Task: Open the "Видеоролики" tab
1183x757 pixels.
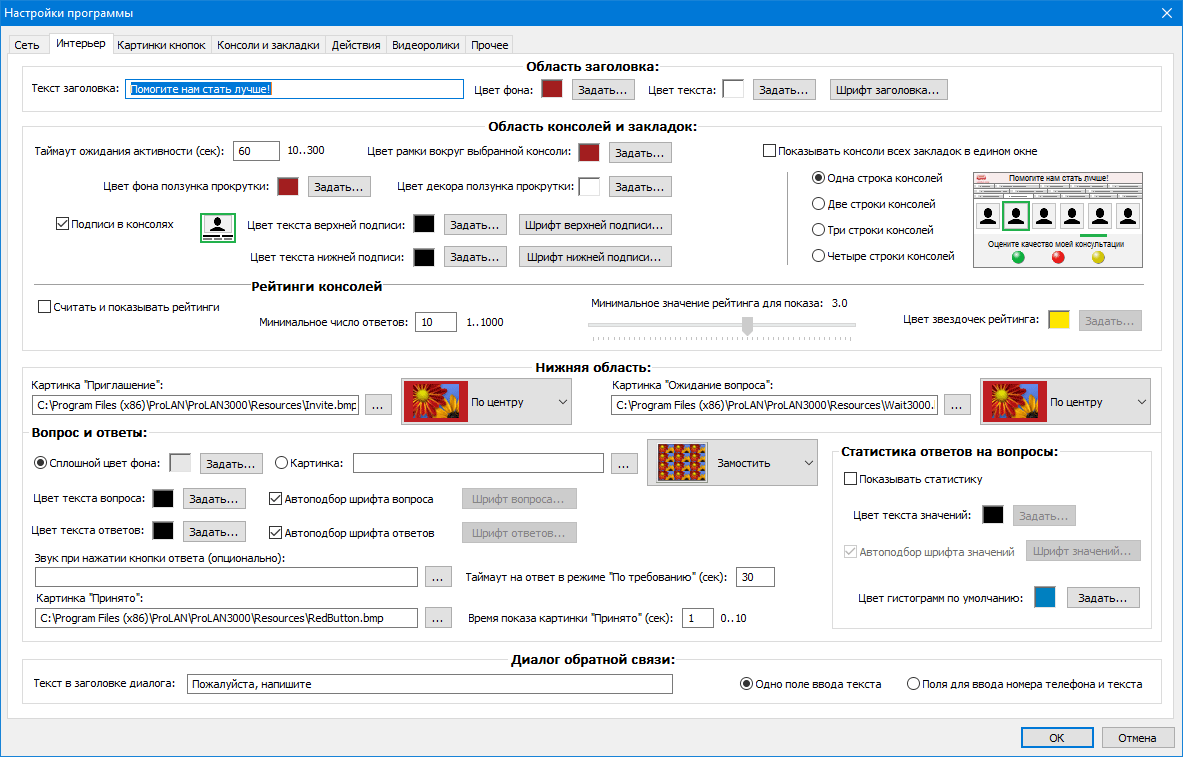Action: pos(425,45)
